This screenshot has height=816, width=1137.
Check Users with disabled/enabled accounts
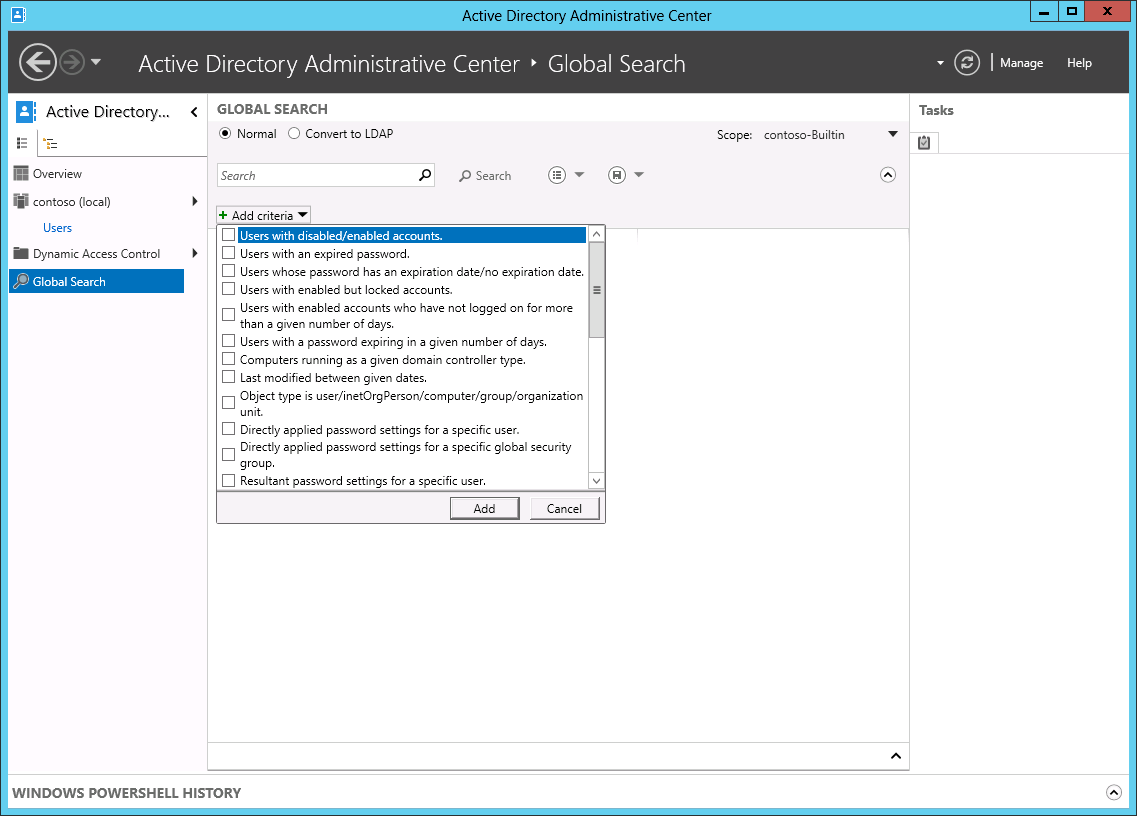click(x=228, y=235)
